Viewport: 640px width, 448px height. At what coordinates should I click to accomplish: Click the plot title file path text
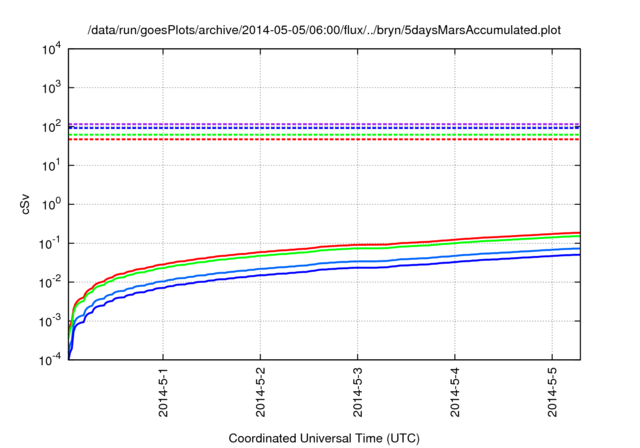pyautogui.click(x=324, y=31)
